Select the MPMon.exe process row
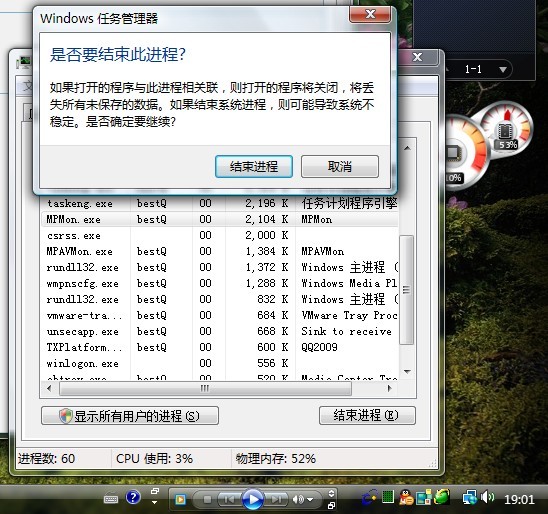The width and height of the screenshot is (548, 514). click(219, 219)
